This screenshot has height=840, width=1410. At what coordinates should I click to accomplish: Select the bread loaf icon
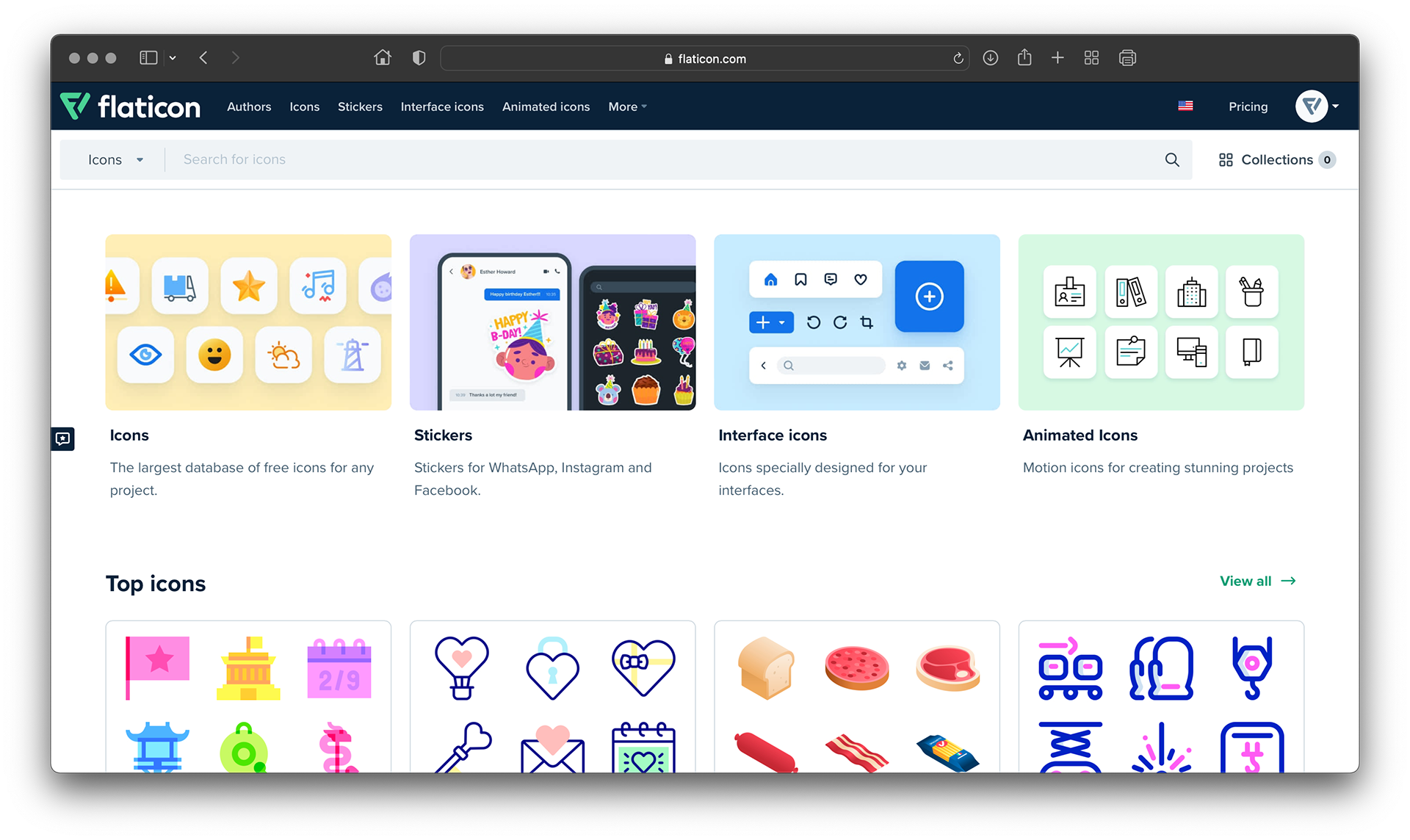(766, 667)
